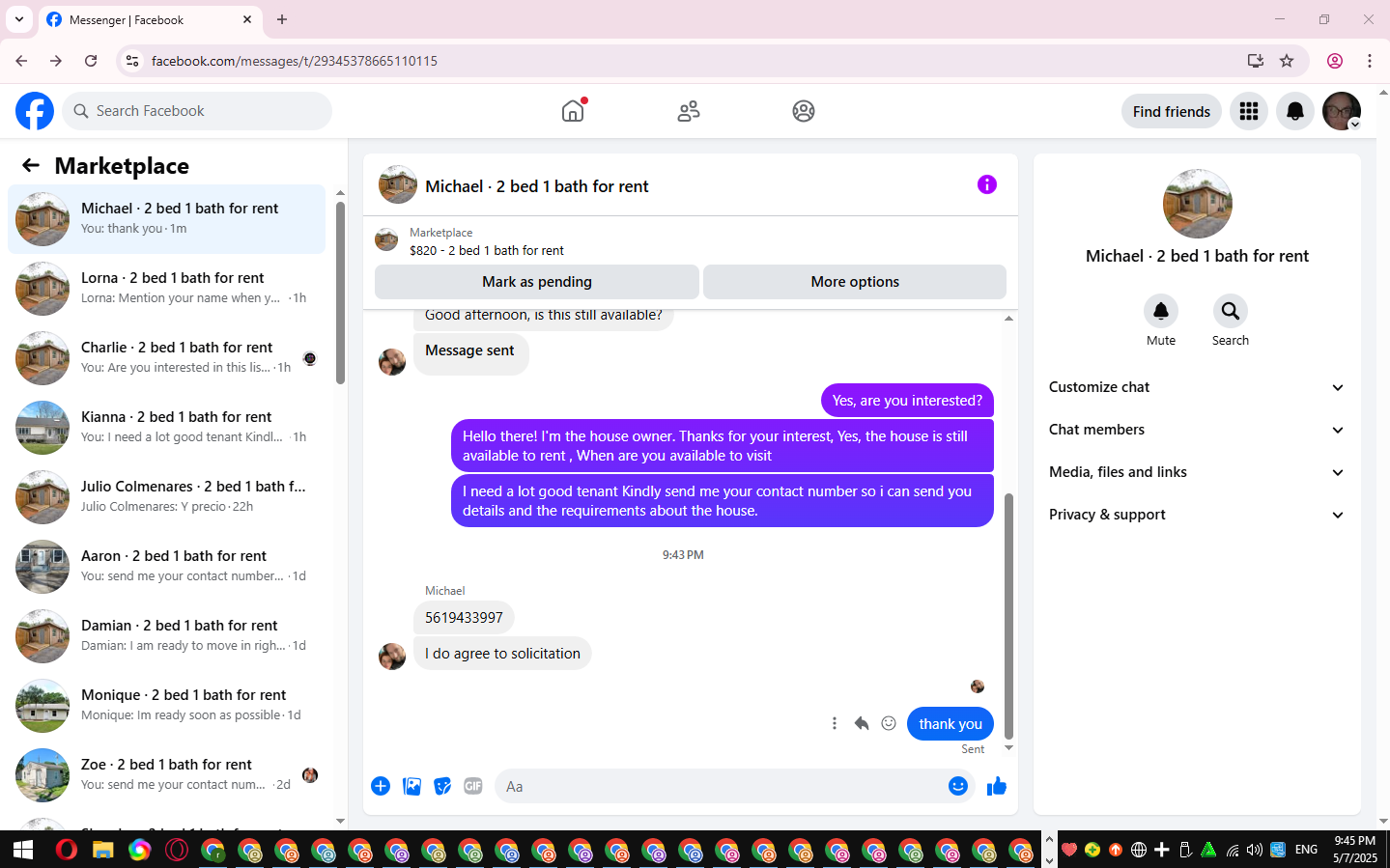Open Aaron conversation

166,567
